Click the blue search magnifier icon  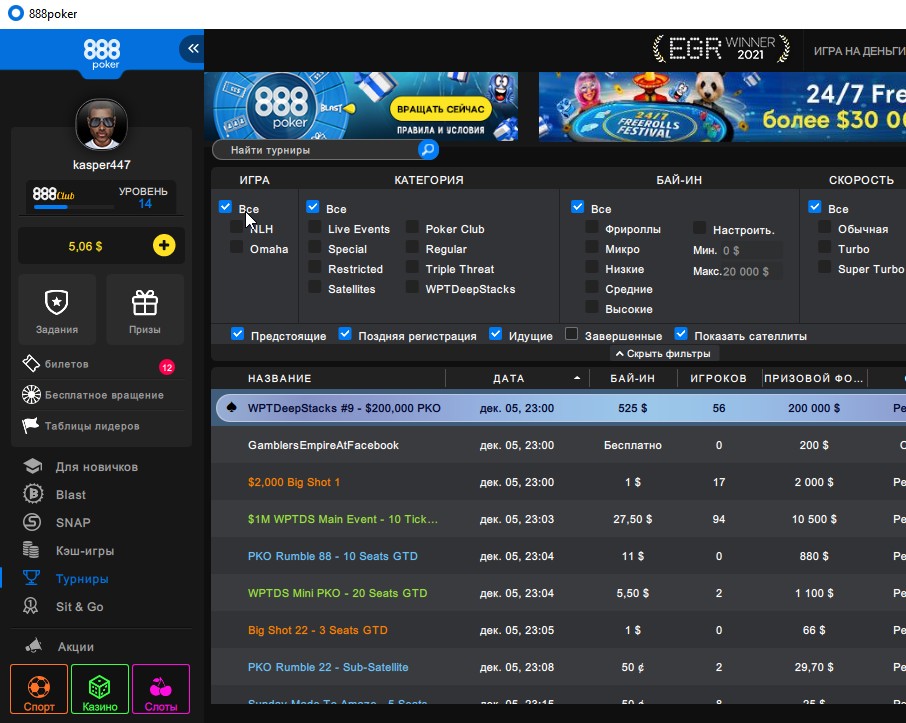point(428,150)
